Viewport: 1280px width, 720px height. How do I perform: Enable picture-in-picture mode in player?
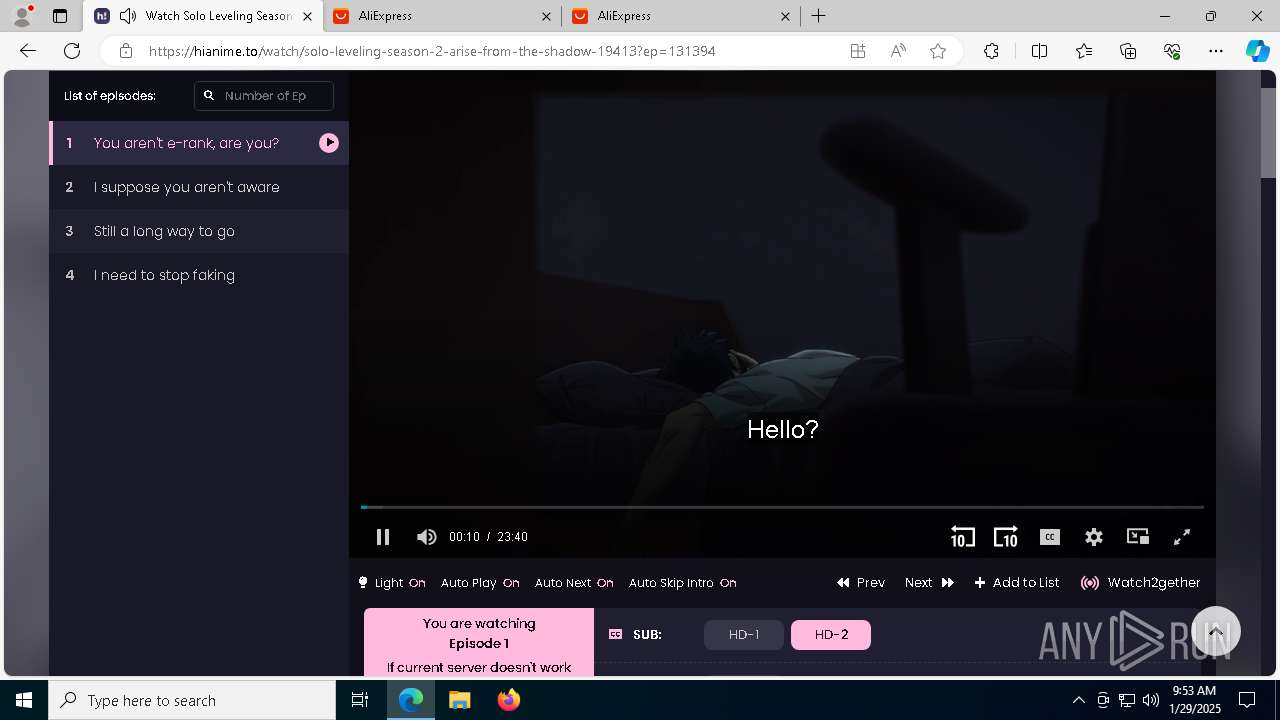[x=1138, y=537]
